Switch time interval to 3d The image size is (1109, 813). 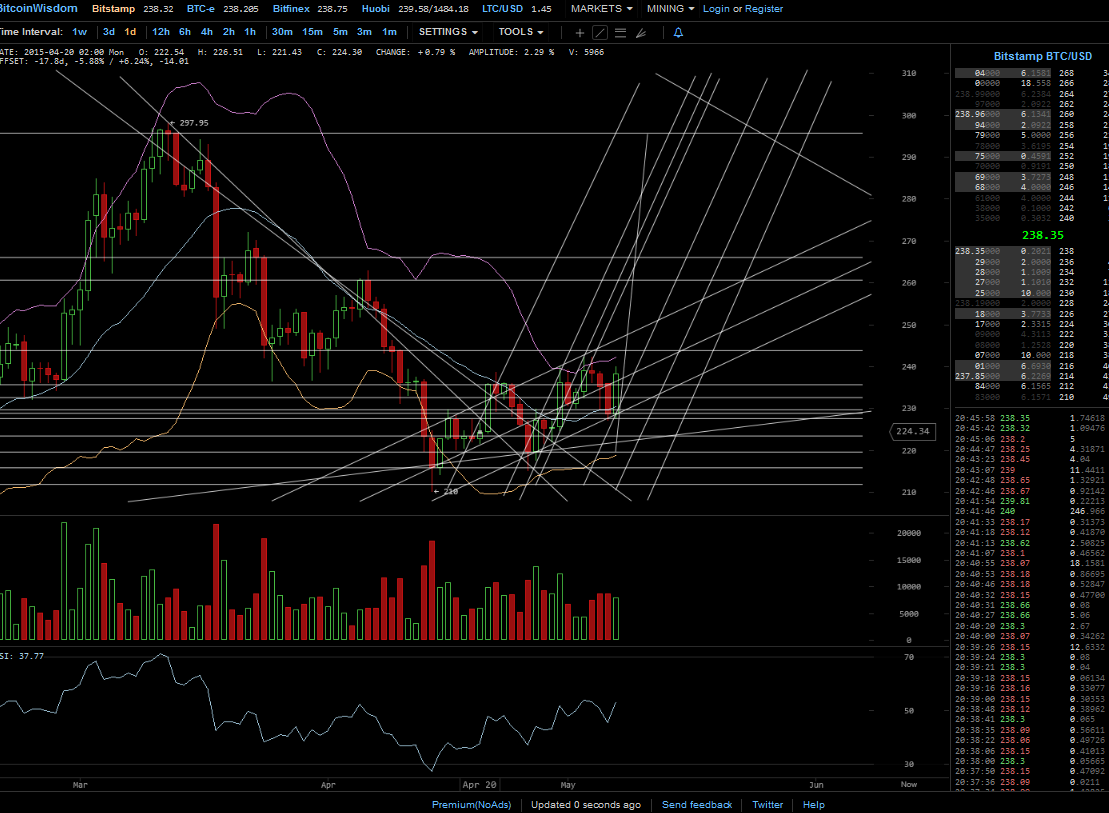coord(108,32)
